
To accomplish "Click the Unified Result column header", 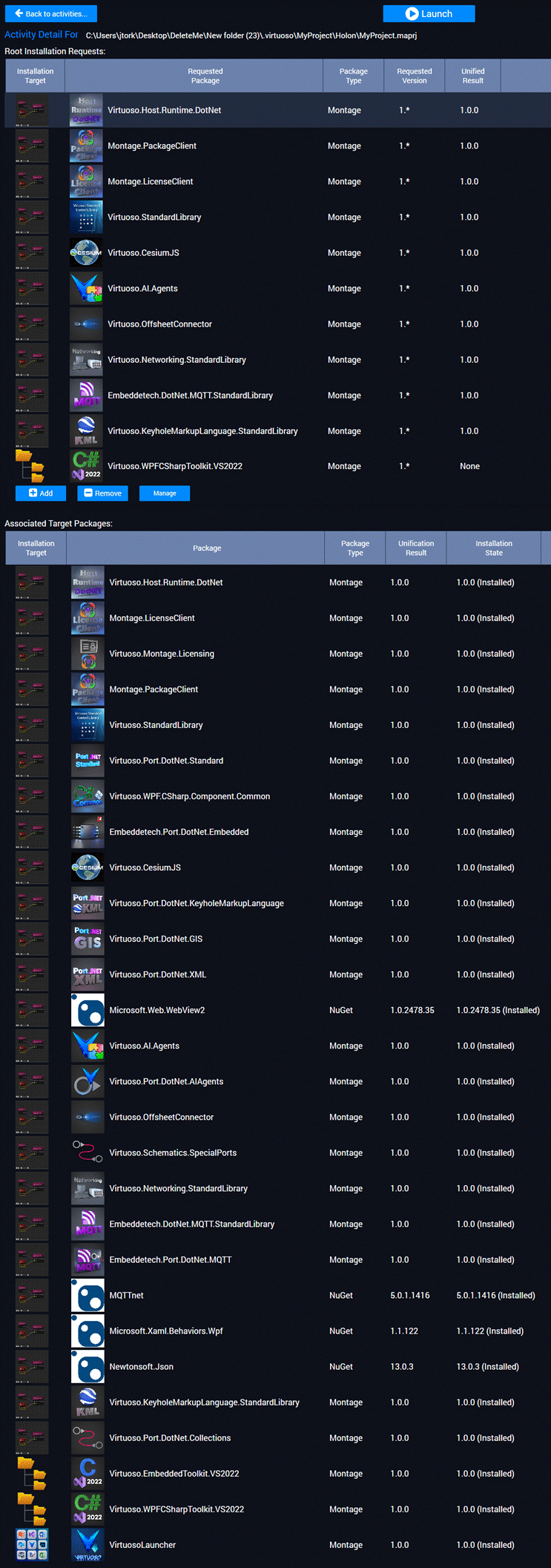I will (x=472, y=76).
